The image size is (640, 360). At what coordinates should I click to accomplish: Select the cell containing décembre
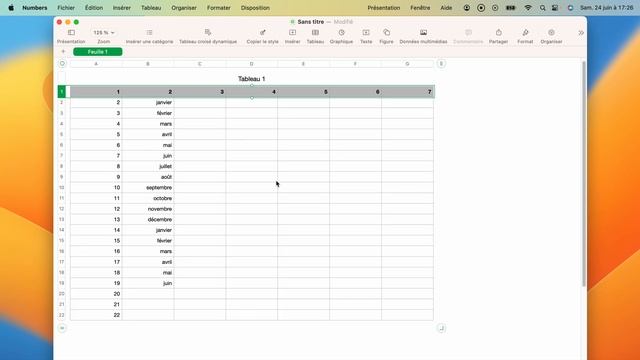point(148,219)
